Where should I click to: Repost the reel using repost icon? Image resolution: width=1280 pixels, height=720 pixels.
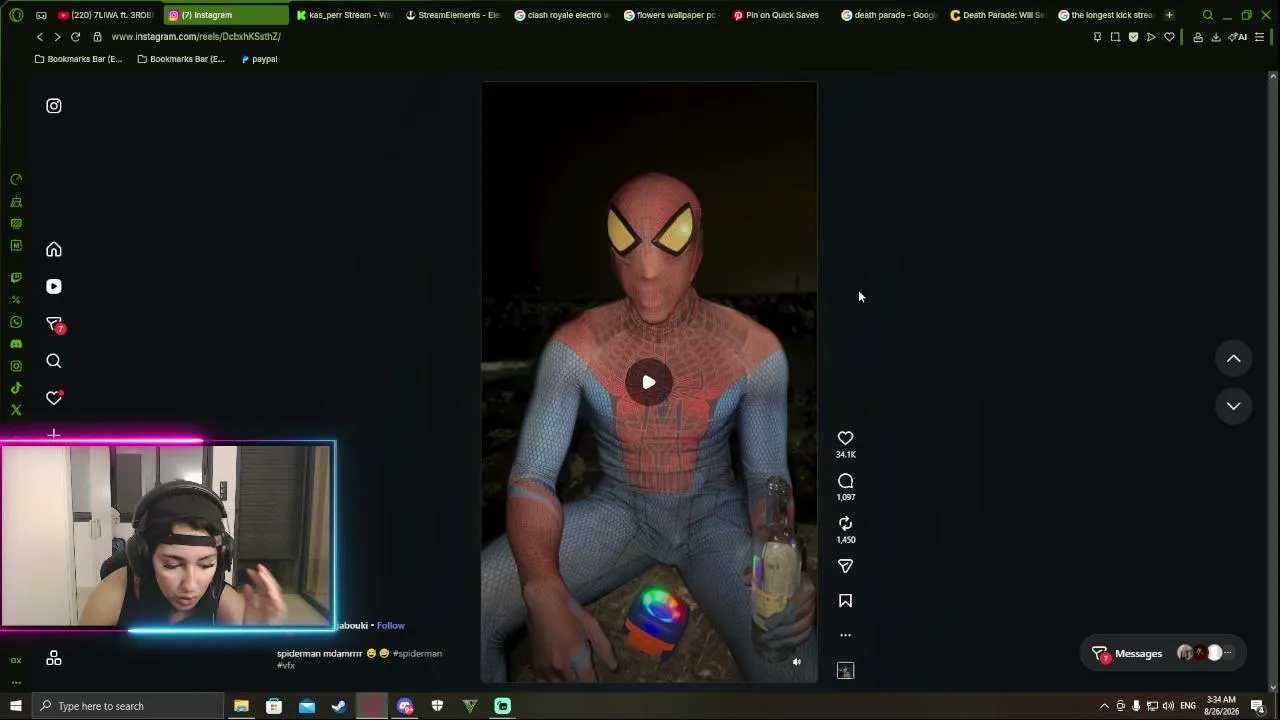tap(845, 524)
